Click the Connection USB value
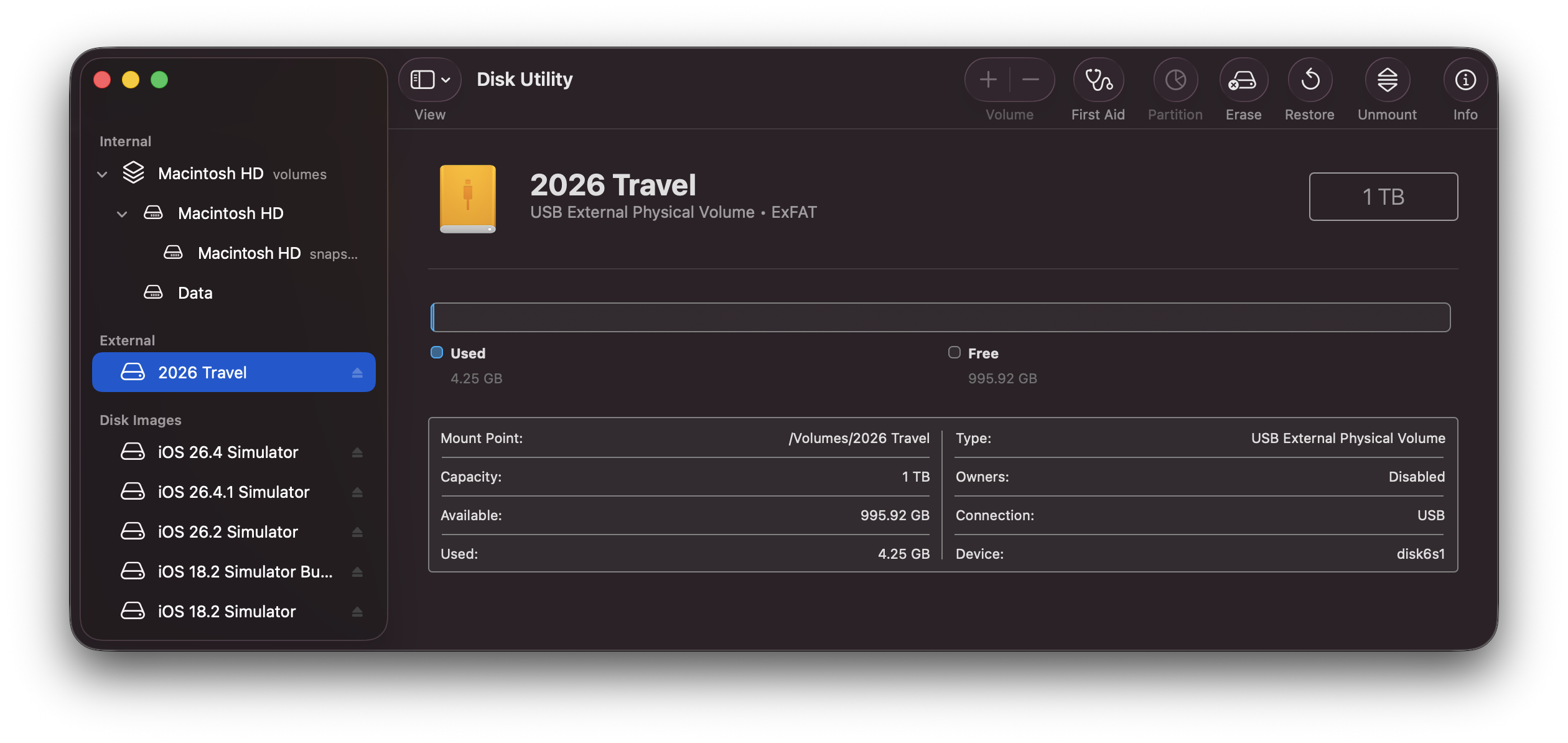Viewport: 1568px width, 743px height. coord(1431,515)
